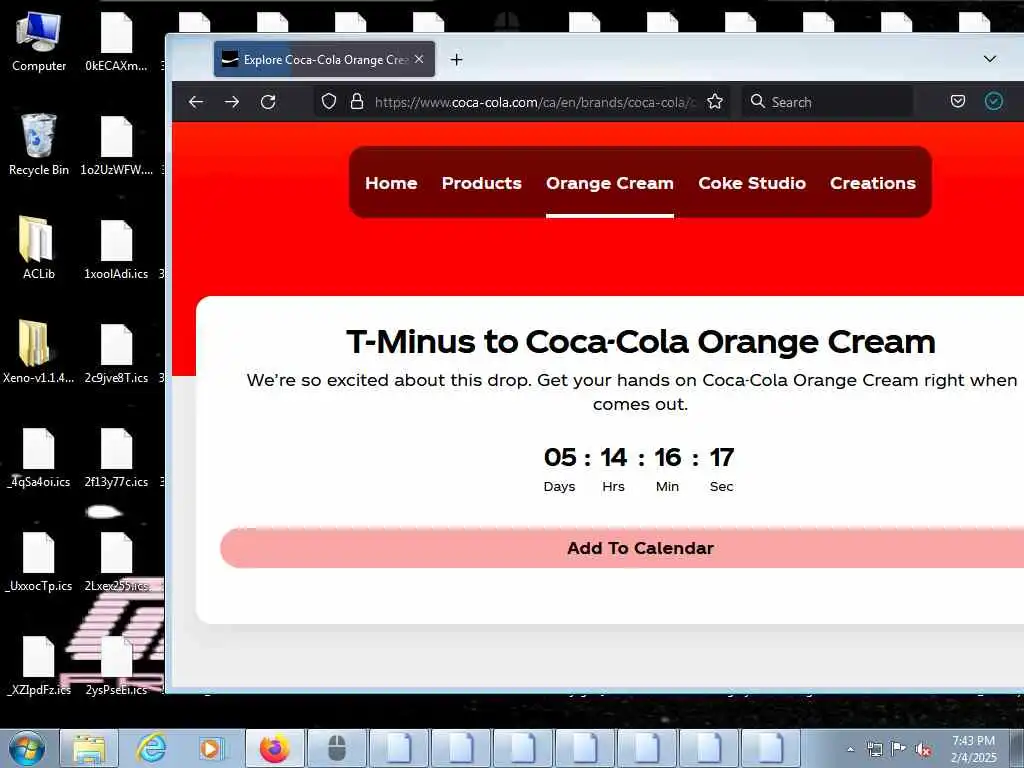Expand the list all tabs chevron
Viewport: 1024px width, 768px height.
[x=990, y=59]
